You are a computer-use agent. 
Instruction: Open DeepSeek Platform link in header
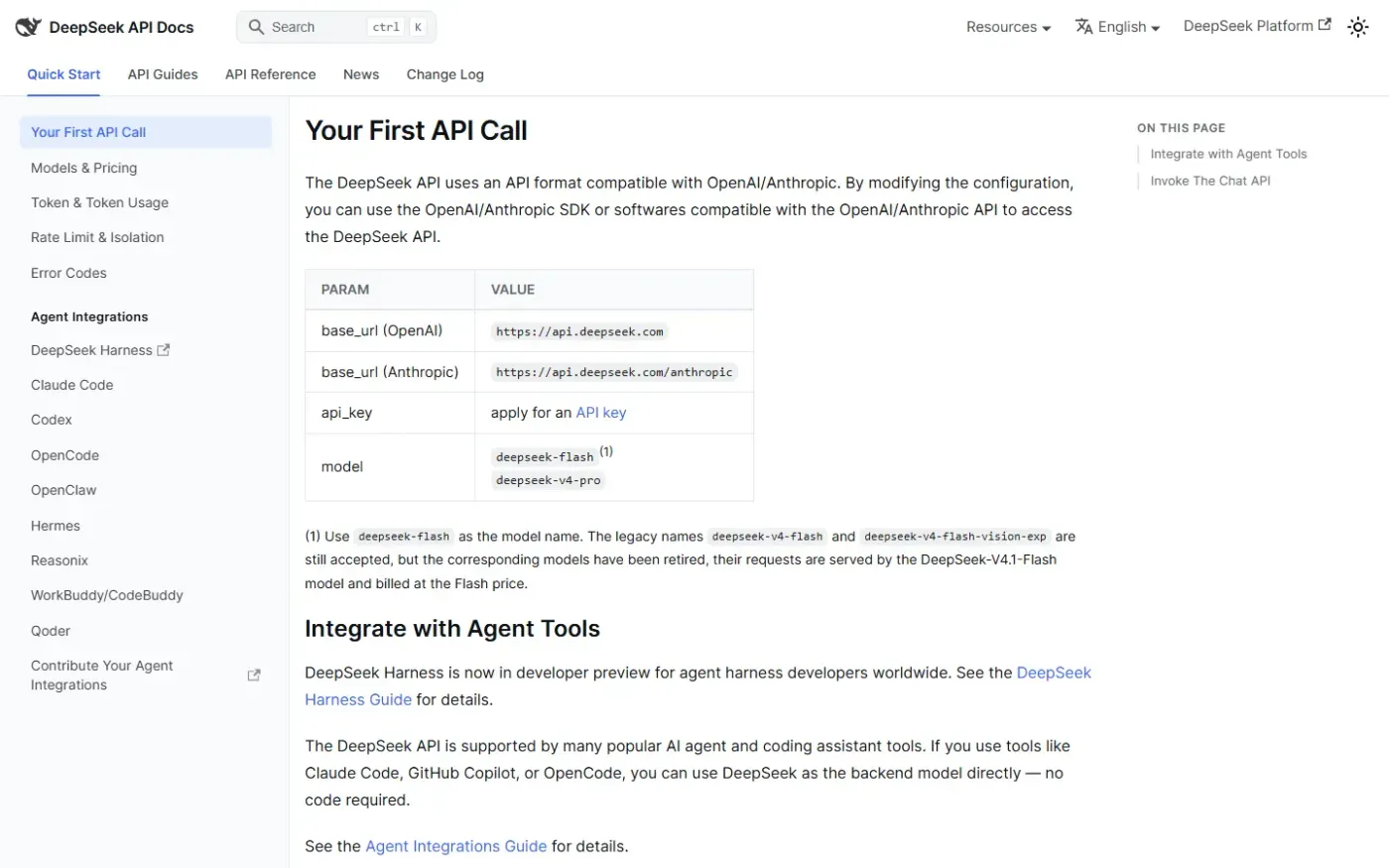[1257, 26]
